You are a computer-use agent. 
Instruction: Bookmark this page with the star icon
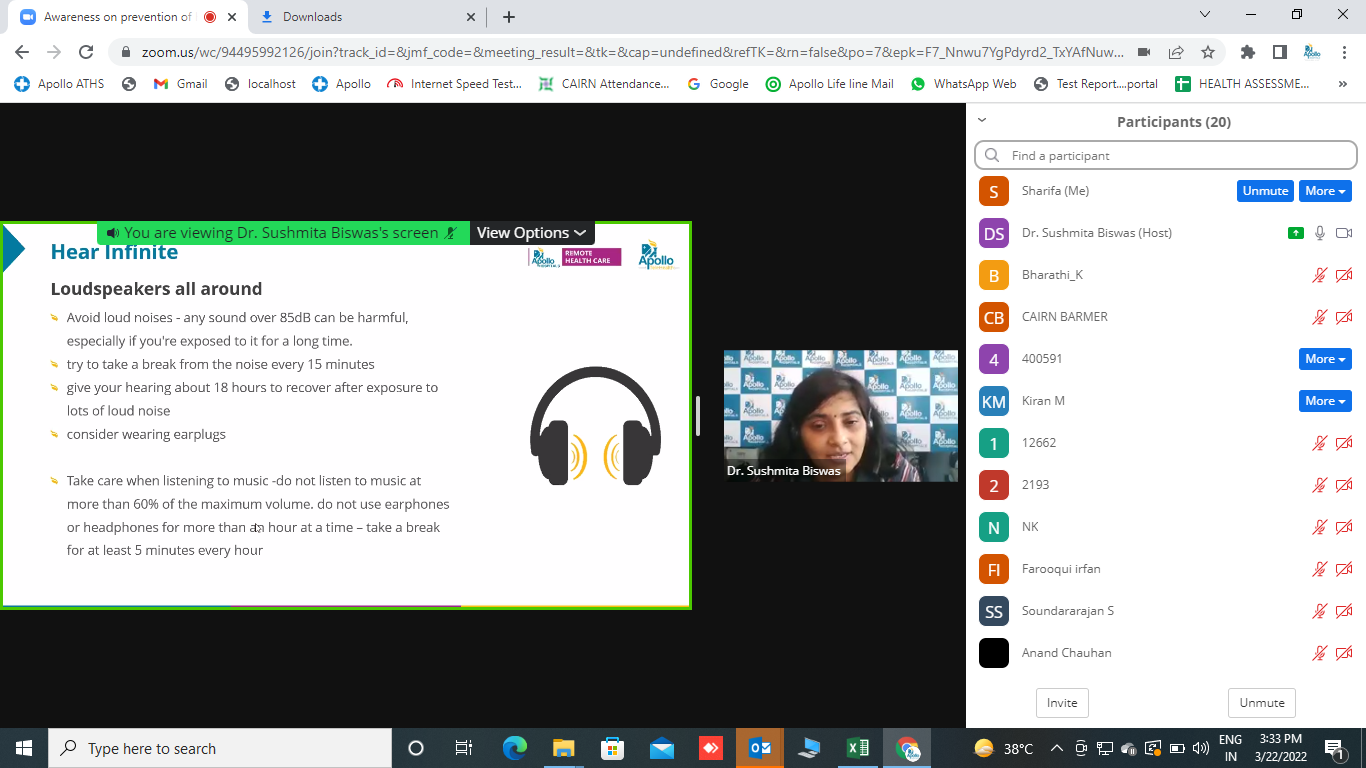tap(1208, 52)
